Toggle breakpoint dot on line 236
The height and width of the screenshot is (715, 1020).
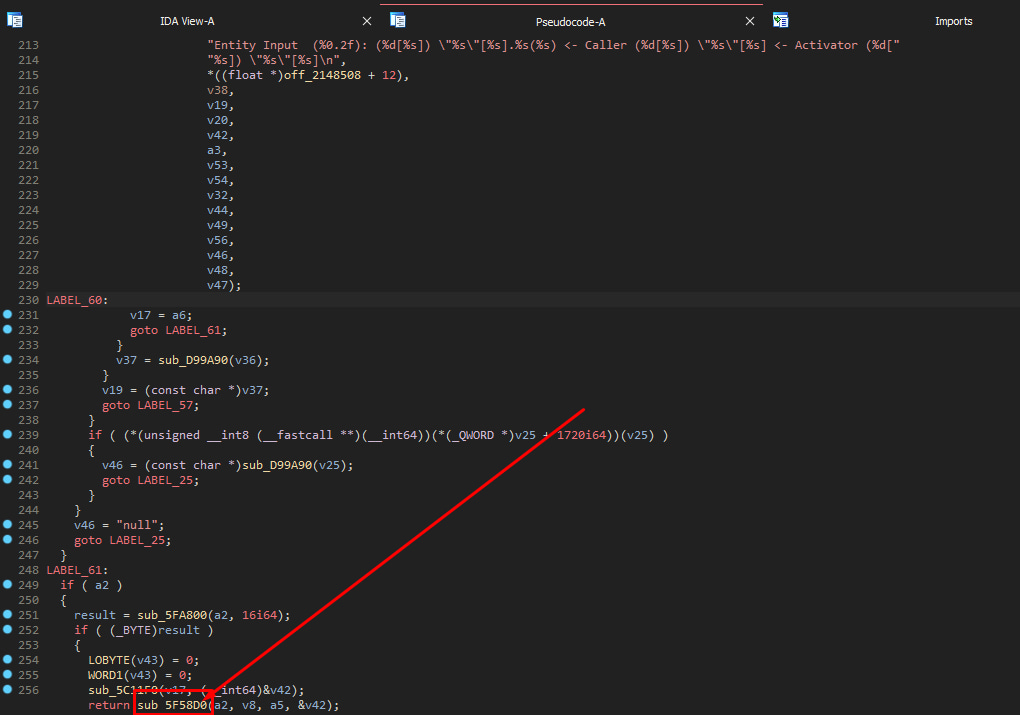(8, 389)
